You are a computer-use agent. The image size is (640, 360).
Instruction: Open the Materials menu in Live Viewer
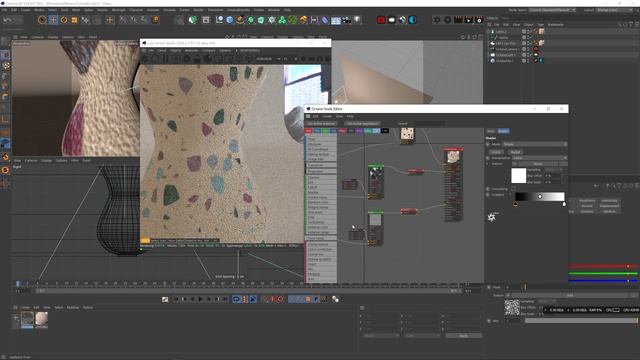click(191, 51)
